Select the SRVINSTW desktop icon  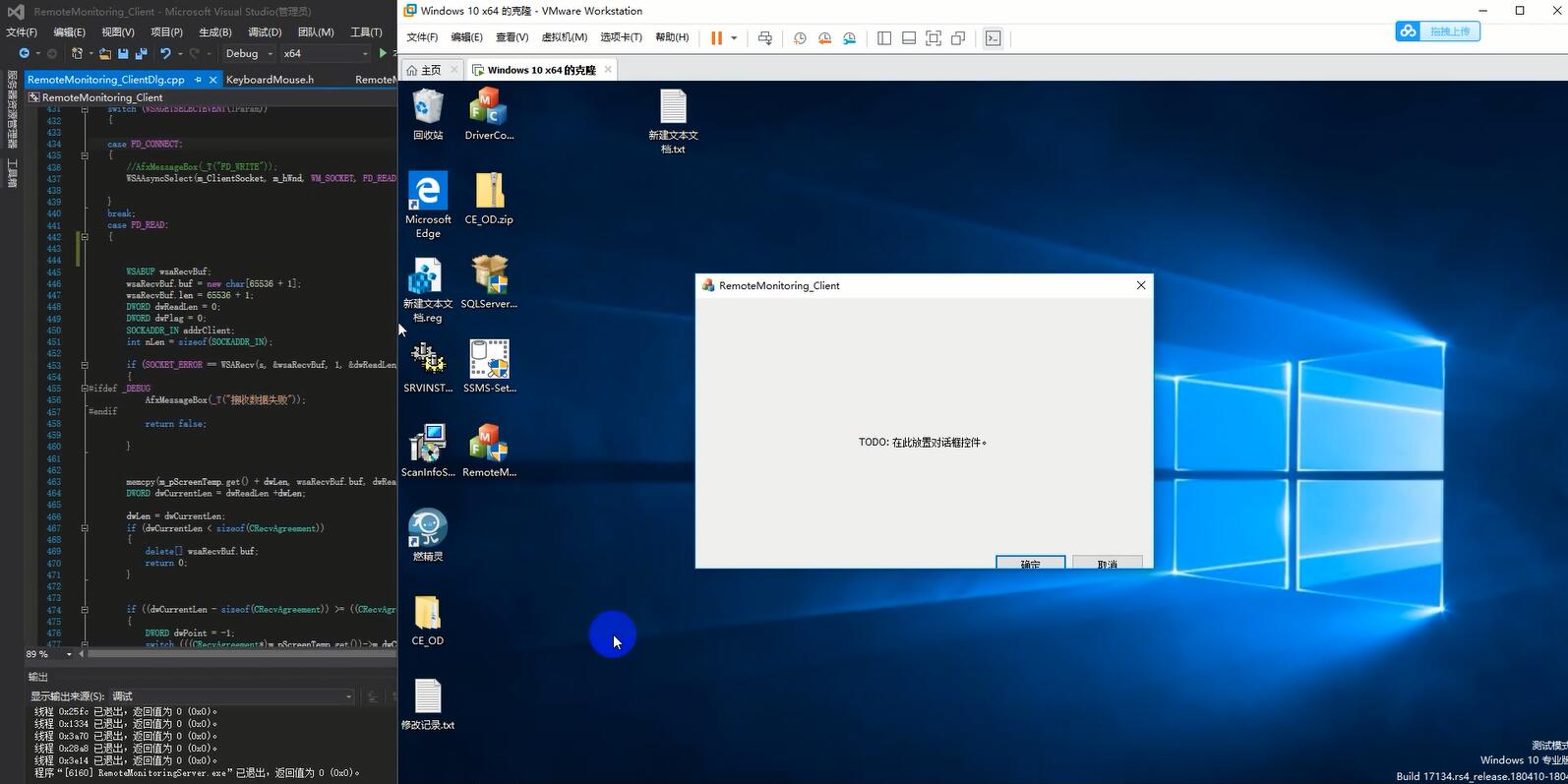(428, 367)
